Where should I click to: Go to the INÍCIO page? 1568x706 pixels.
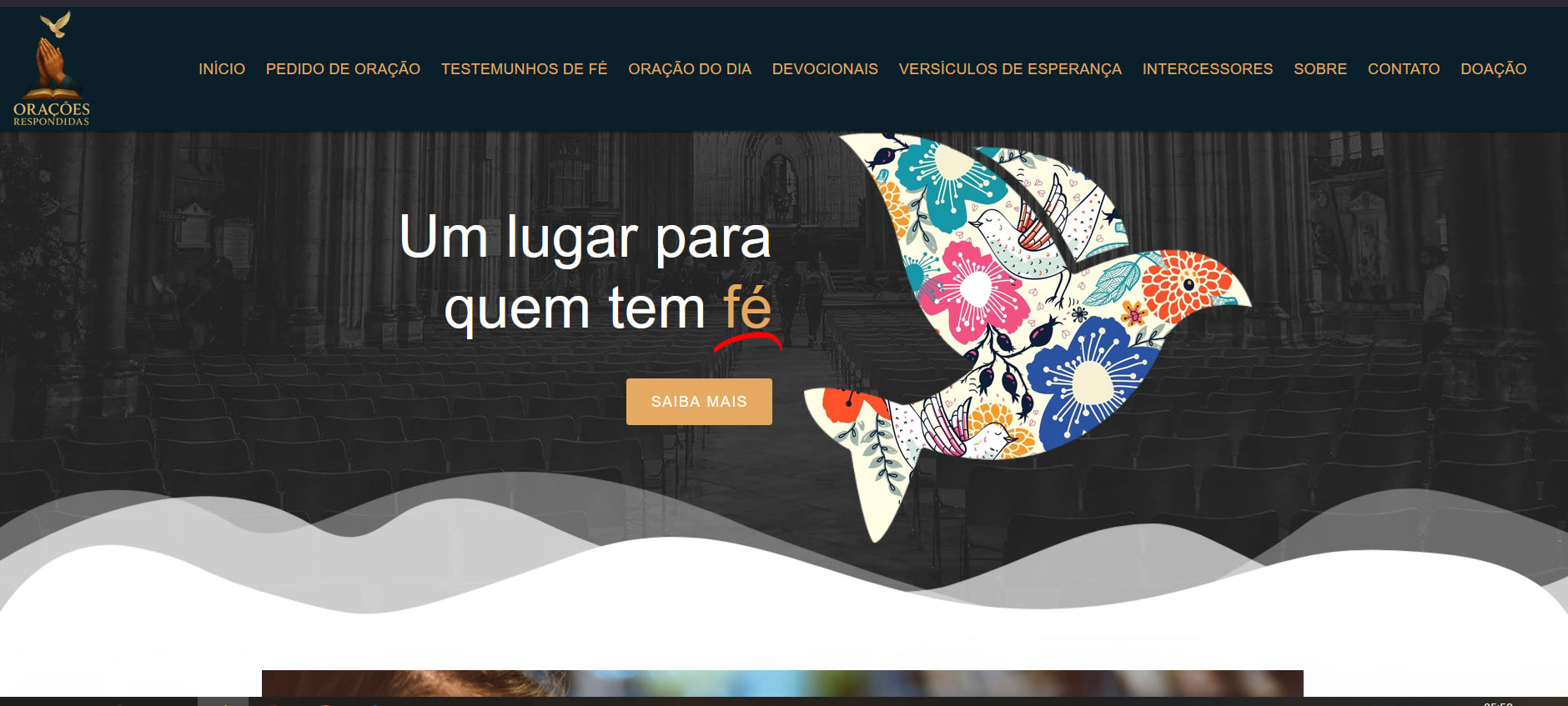222,69
